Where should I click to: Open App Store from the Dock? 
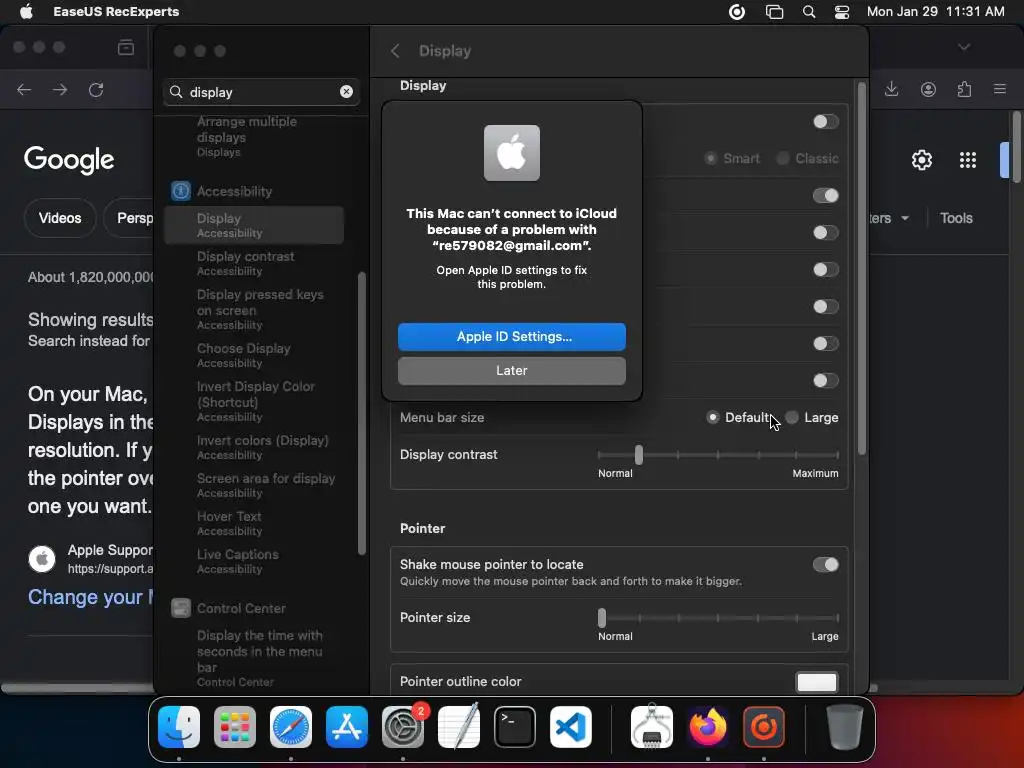(347, 727)
